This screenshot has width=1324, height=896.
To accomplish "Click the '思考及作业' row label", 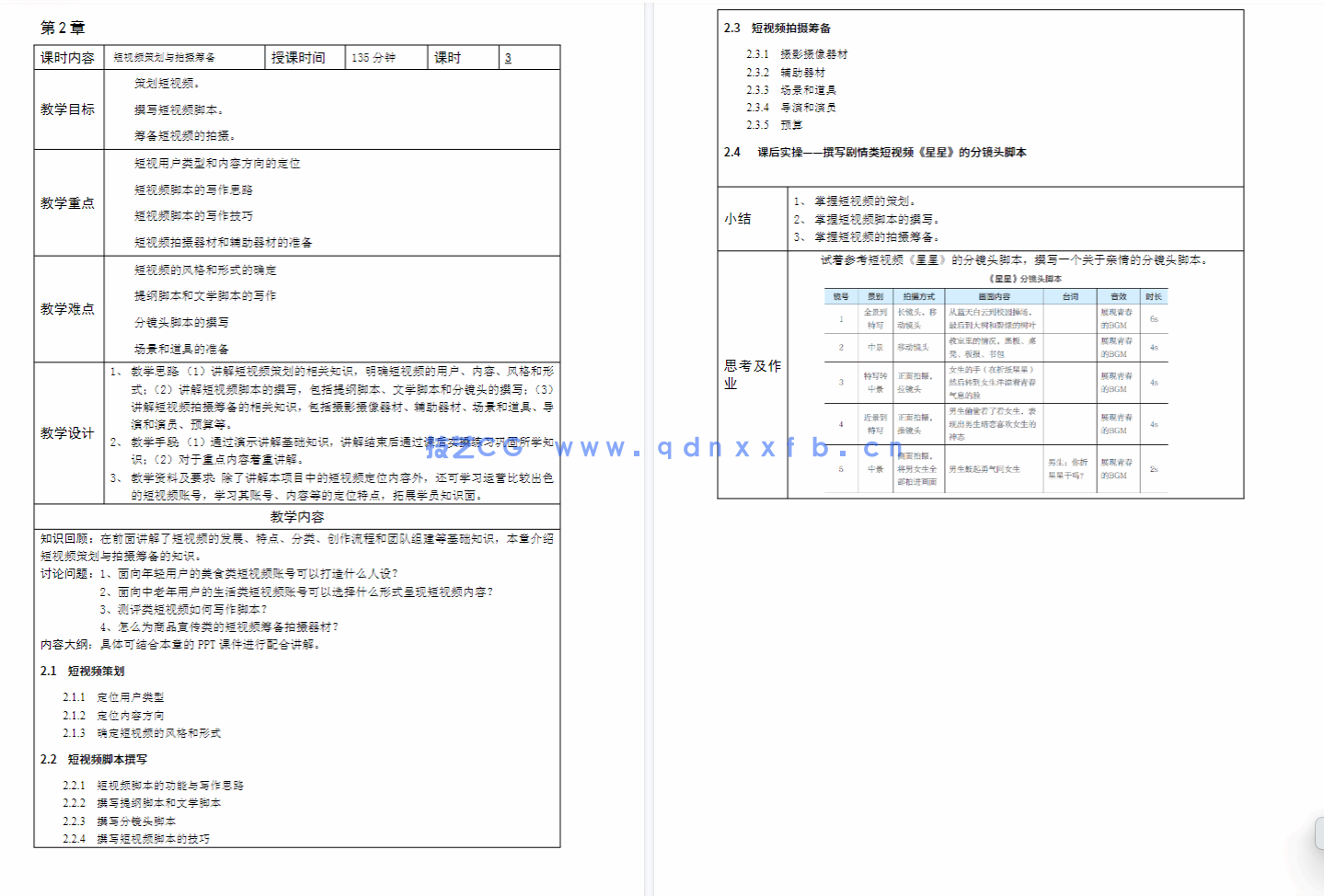I will [752, 374].
